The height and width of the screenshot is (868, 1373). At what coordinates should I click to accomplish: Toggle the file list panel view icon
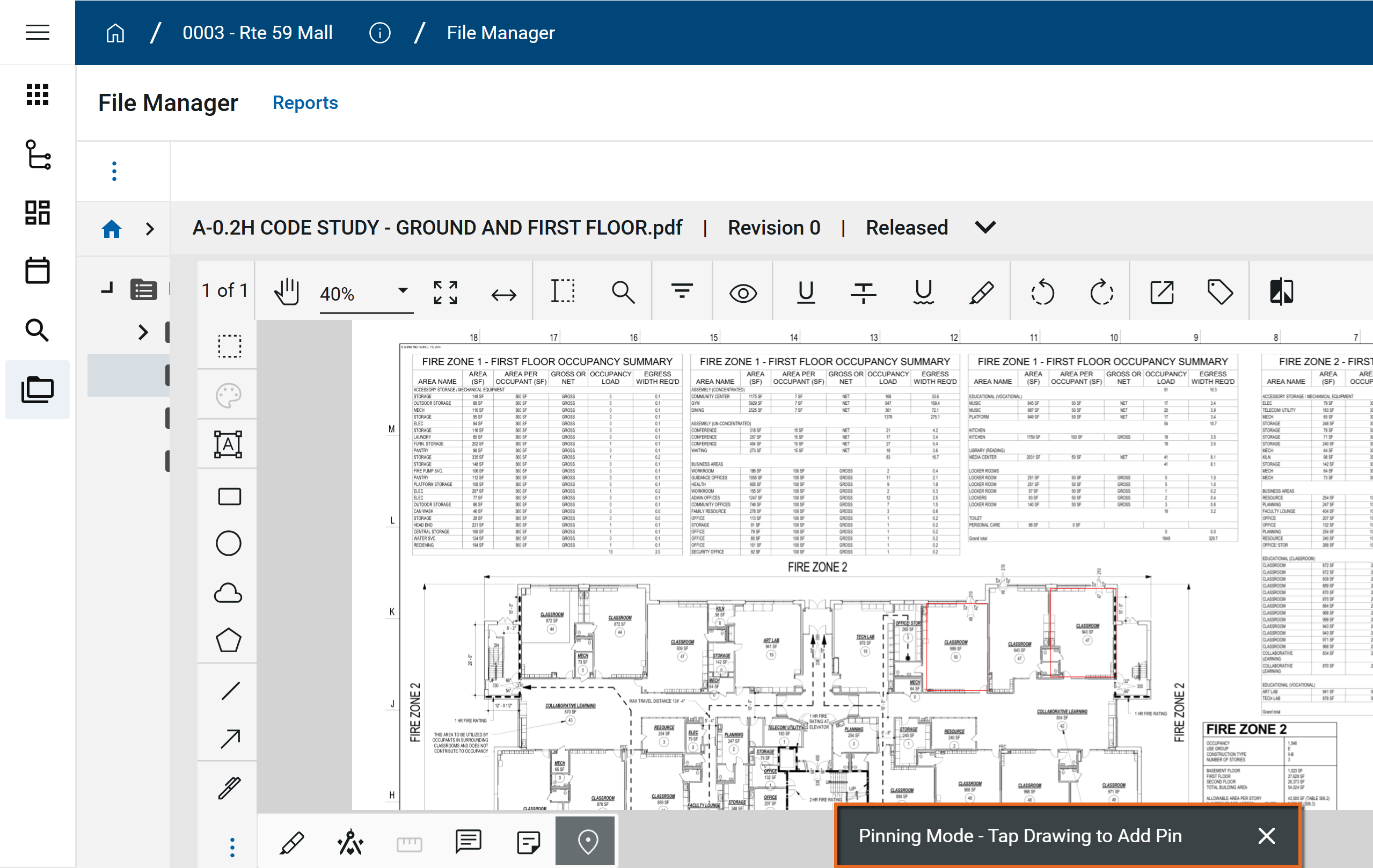143,290
